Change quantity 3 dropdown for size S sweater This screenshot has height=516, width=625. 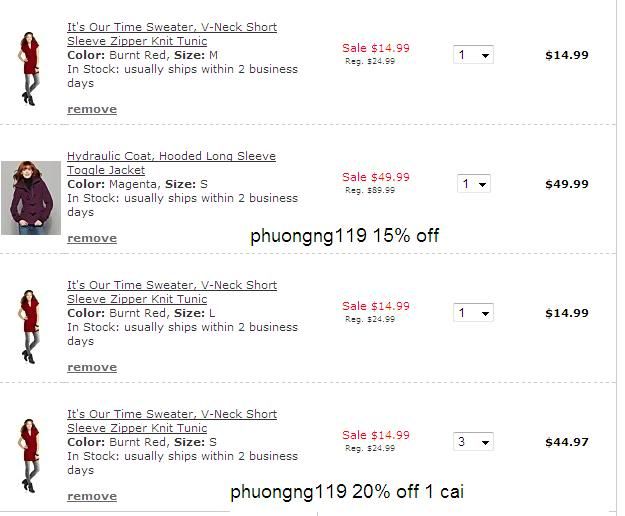[473, 442]
